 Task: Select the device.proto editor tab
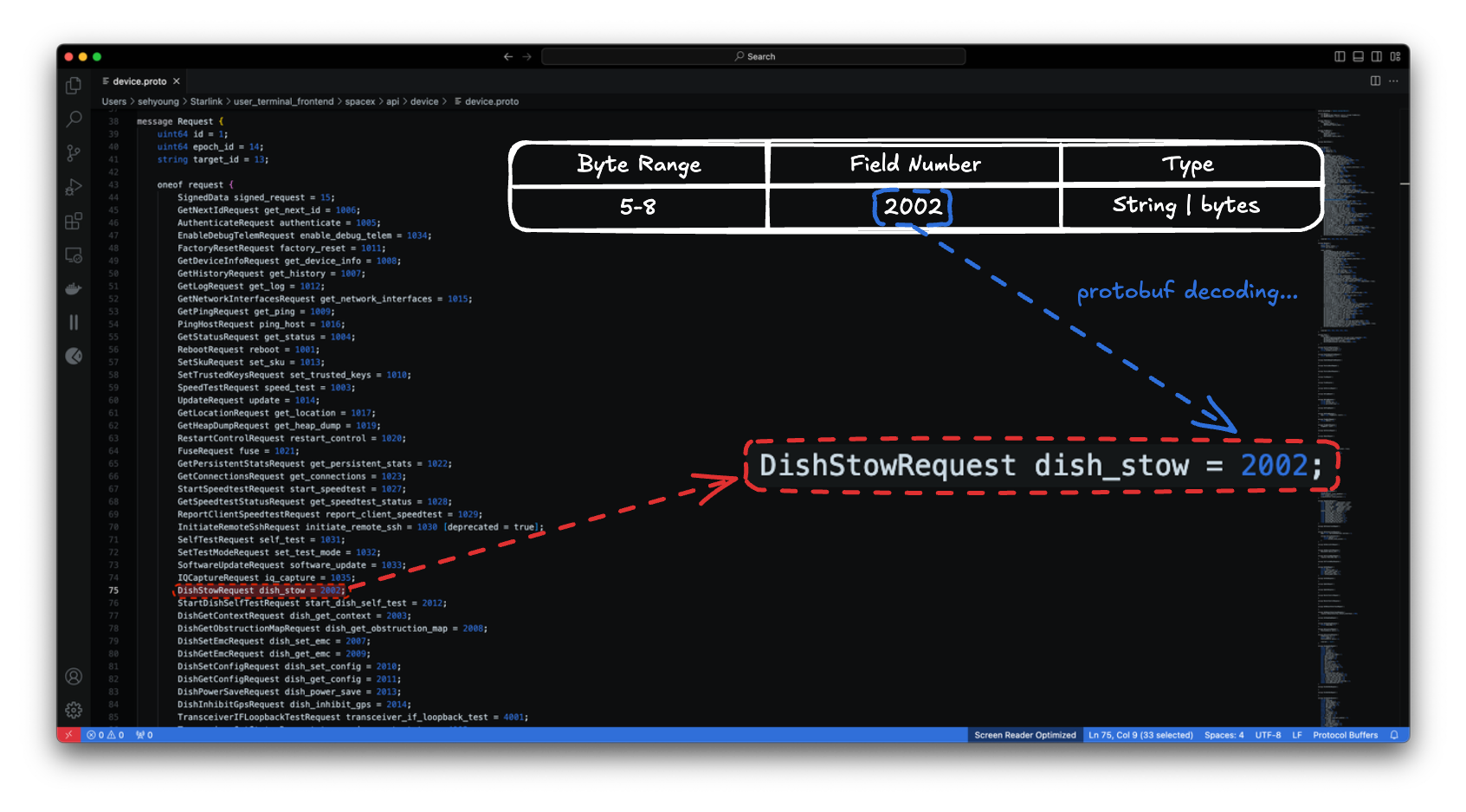coord(139,81)
